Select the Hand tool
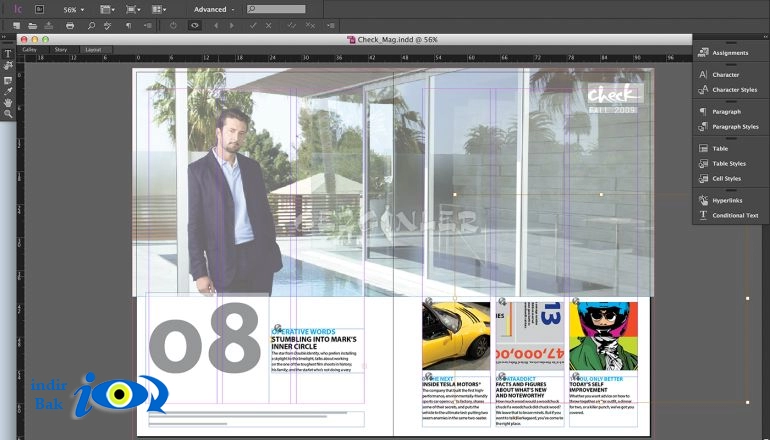This screenshot has width=770, height=440. [x=8, y=103]
